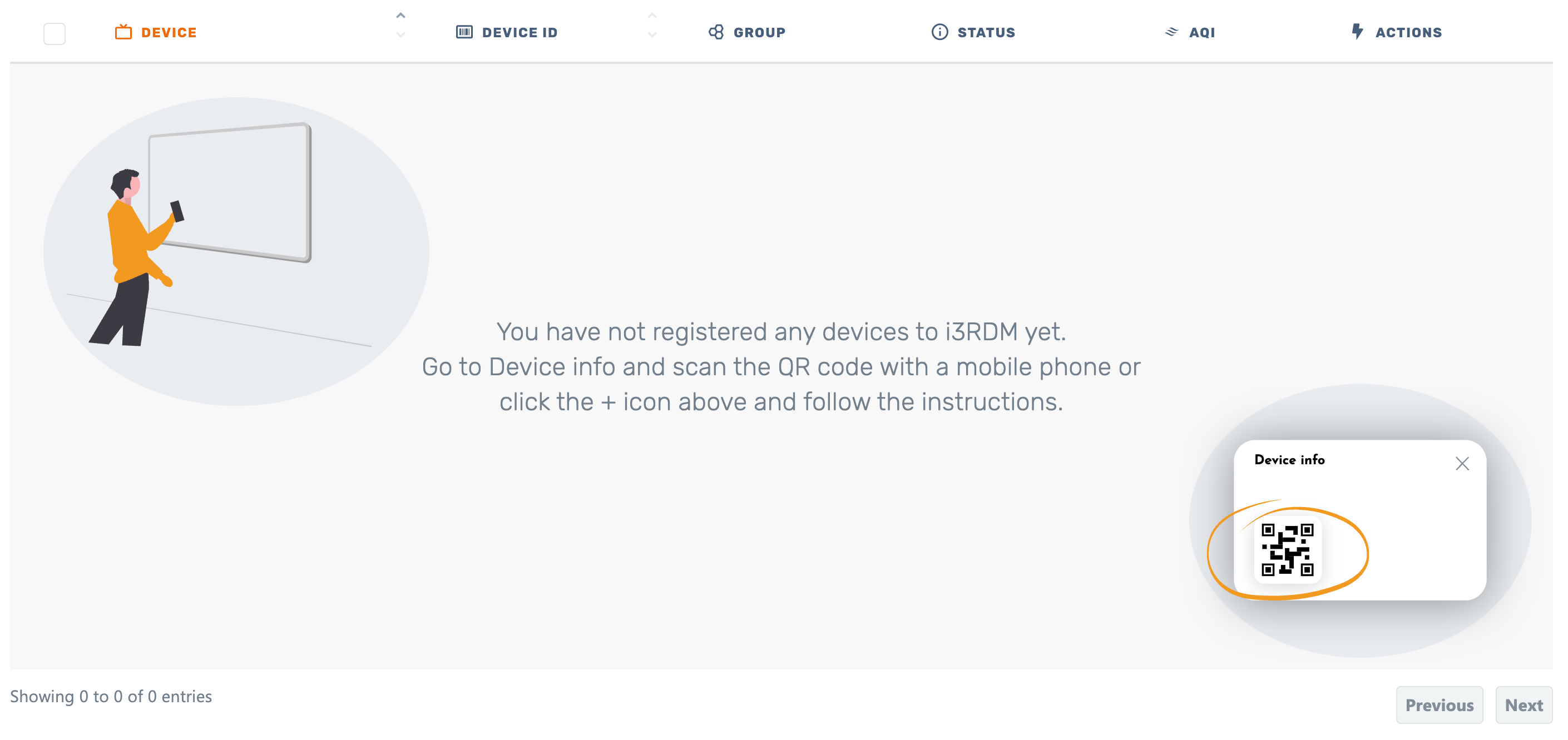Click the barcode icon beside Device ID
Viewport: 1568px width, 740px height.
(x=464, y=32)
